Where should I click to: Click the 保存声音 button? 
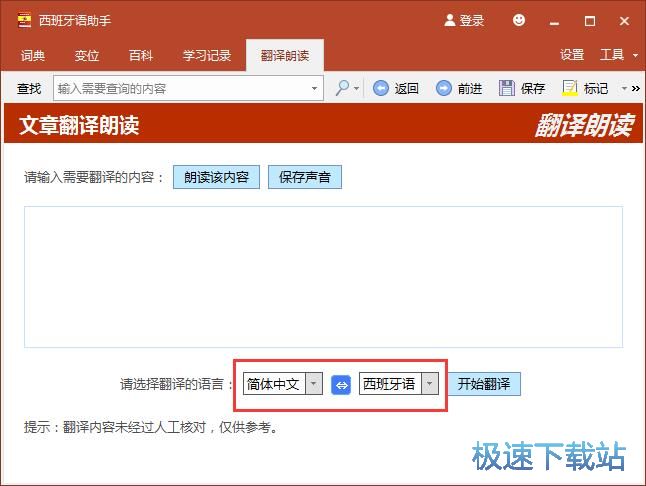(x=305, y=177)
